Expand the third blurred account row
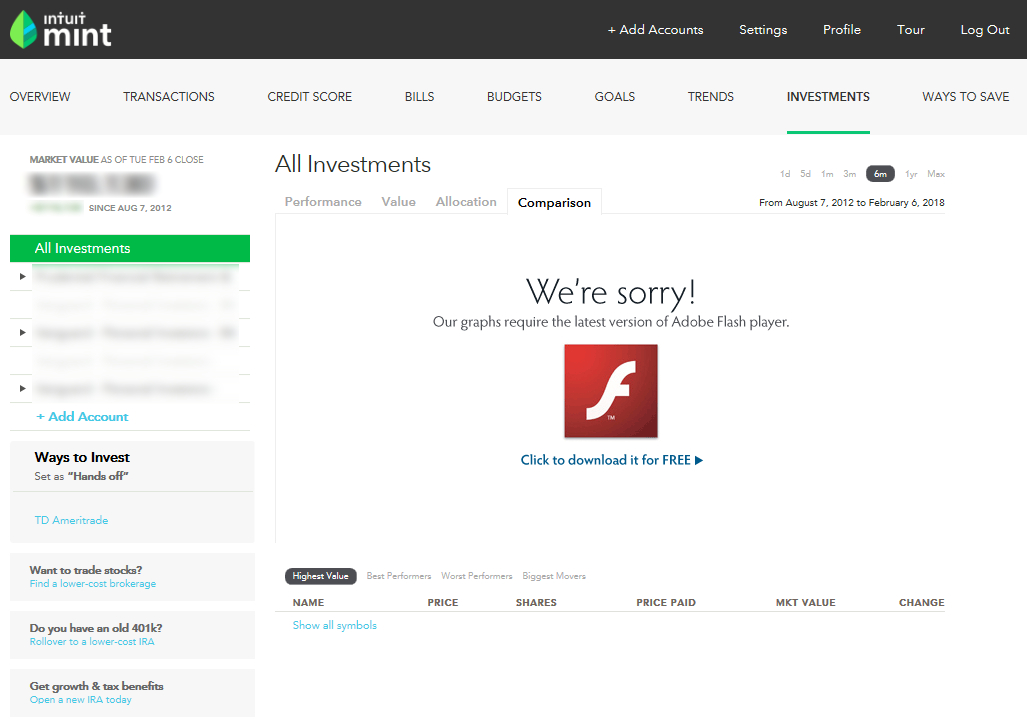The height and width of the screenshot is (722, 1027). pyautogui.click(x=22, y=332)
